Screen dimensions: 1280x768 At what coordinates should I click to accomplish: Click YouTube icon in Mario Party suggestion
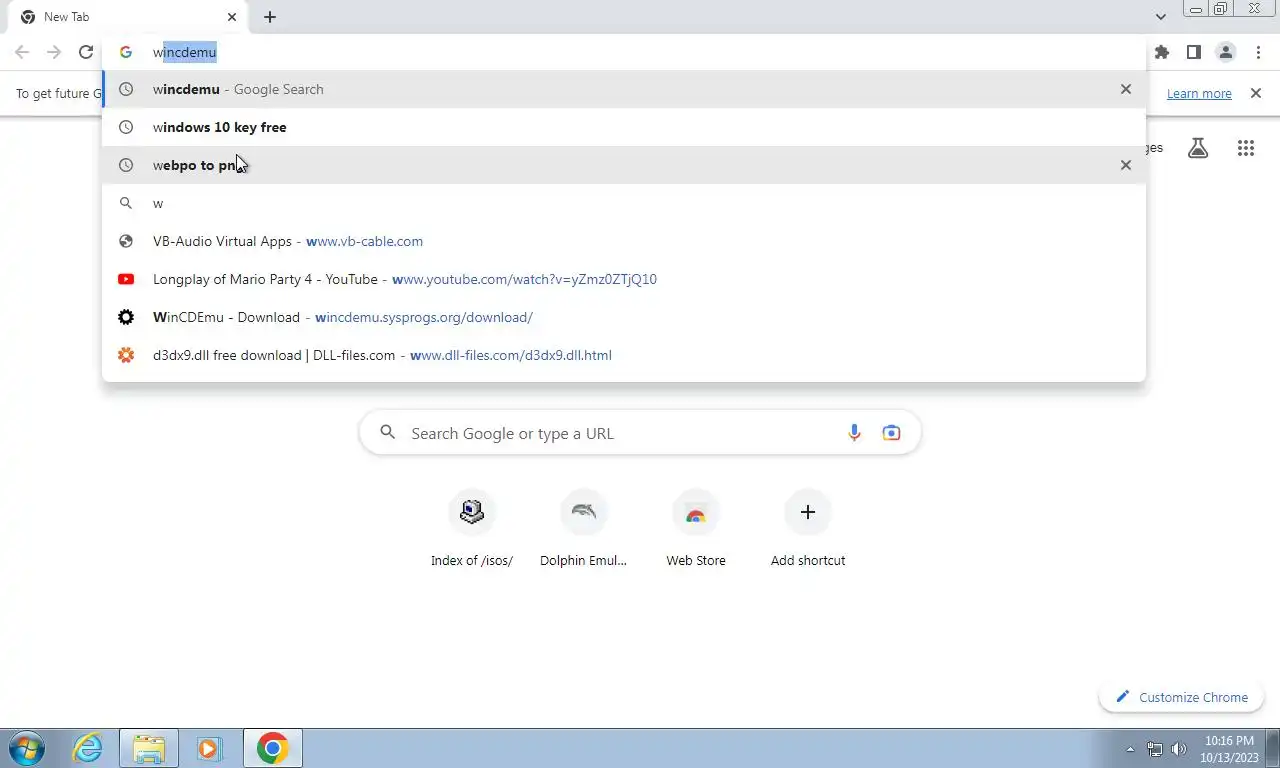pos(126,279)
